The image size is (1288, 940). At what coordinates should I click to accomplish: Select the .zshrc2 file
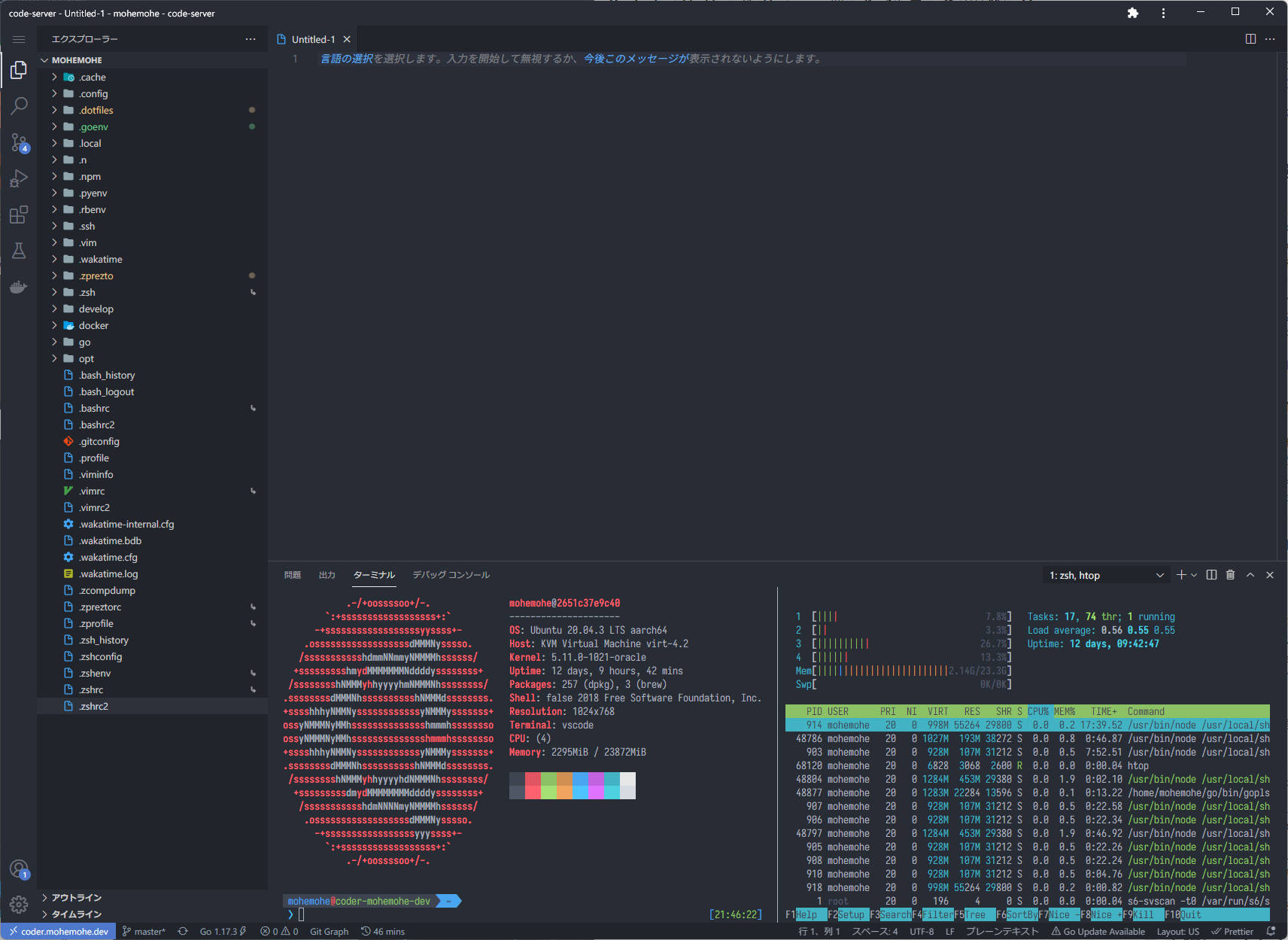tap(152, 707)
